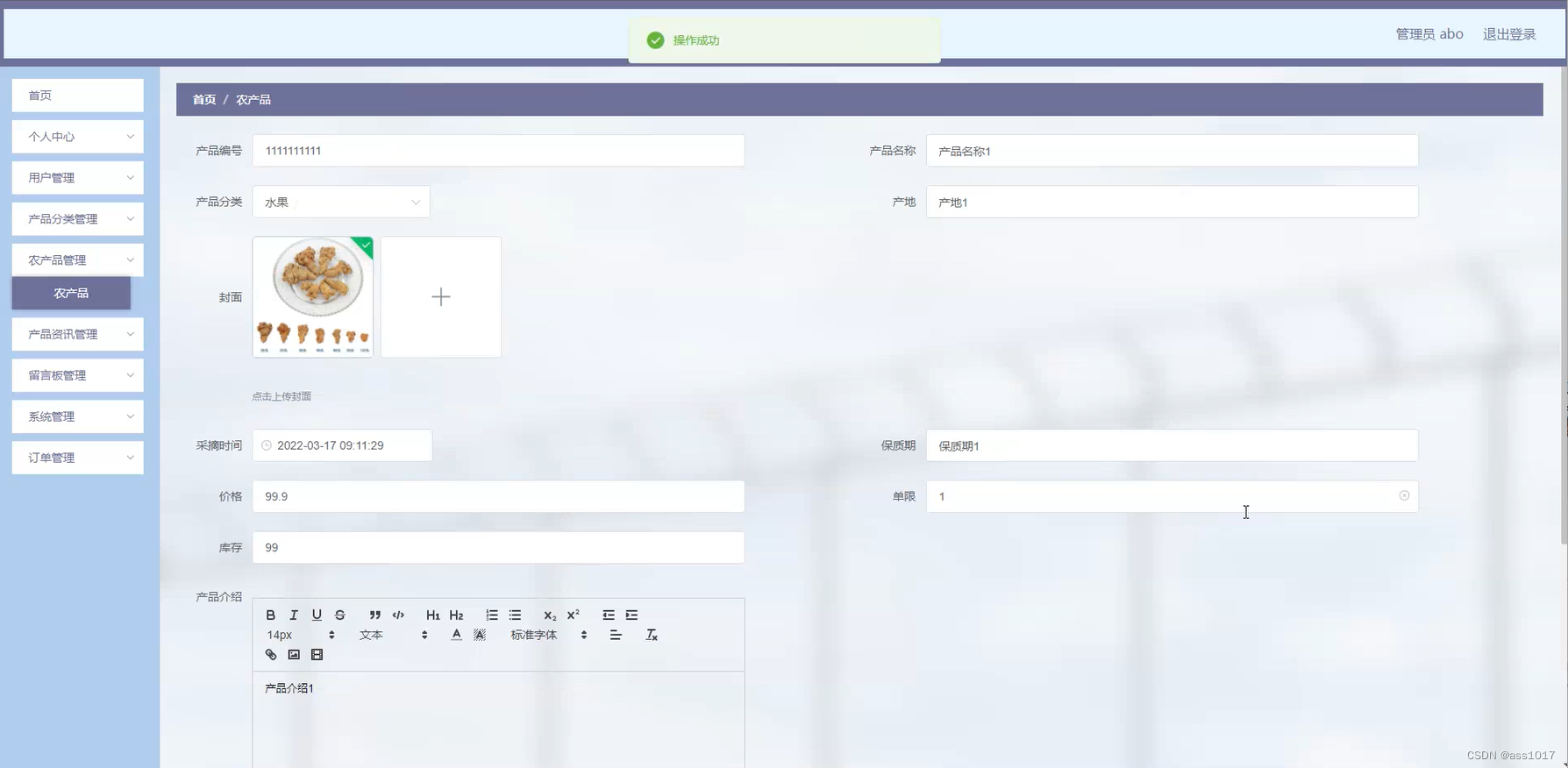Insert a code block in the editor
Viewport: 1568px width, 768px height.
(x=398, y=615)
